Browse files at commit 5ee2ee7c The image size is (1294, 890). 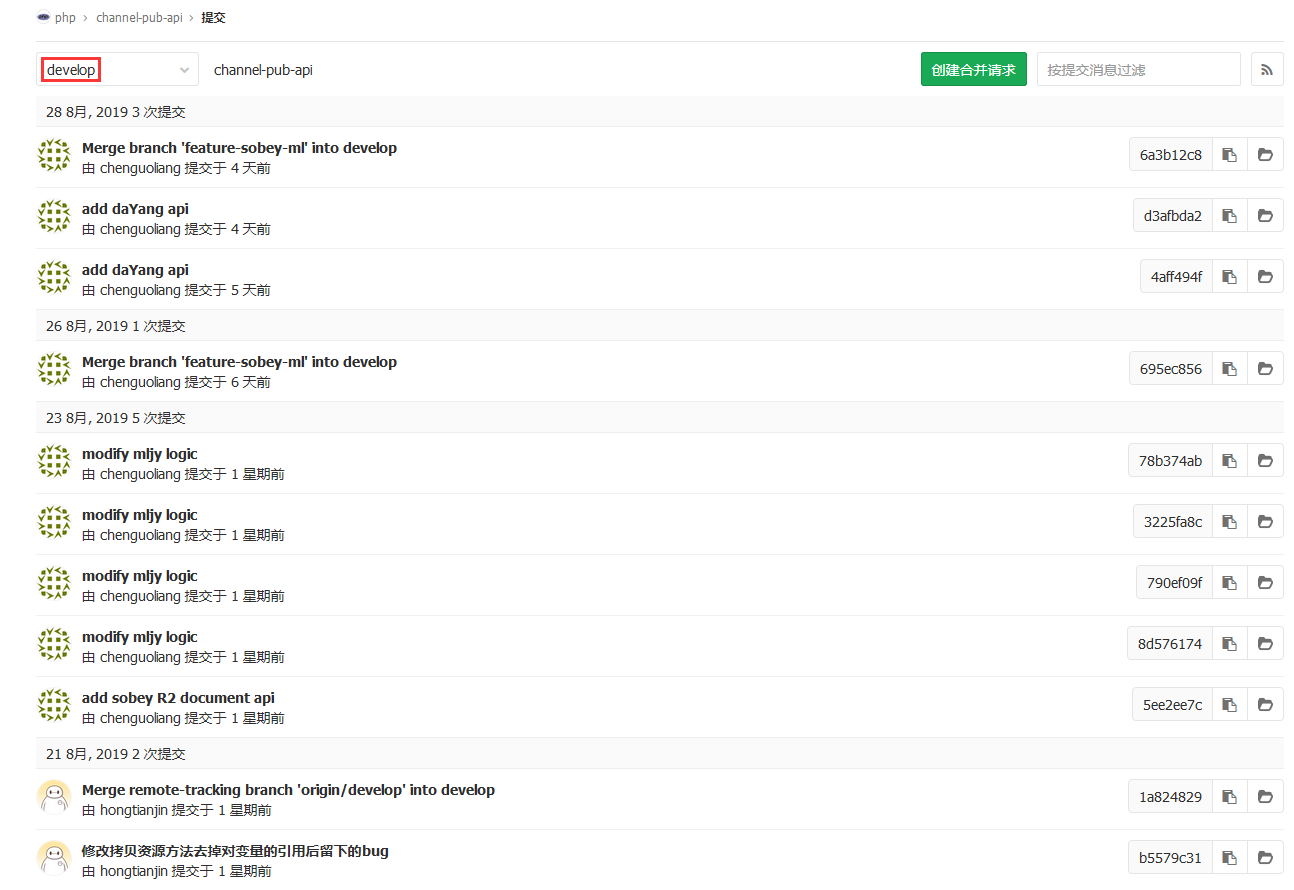(x=1265, y=705)
